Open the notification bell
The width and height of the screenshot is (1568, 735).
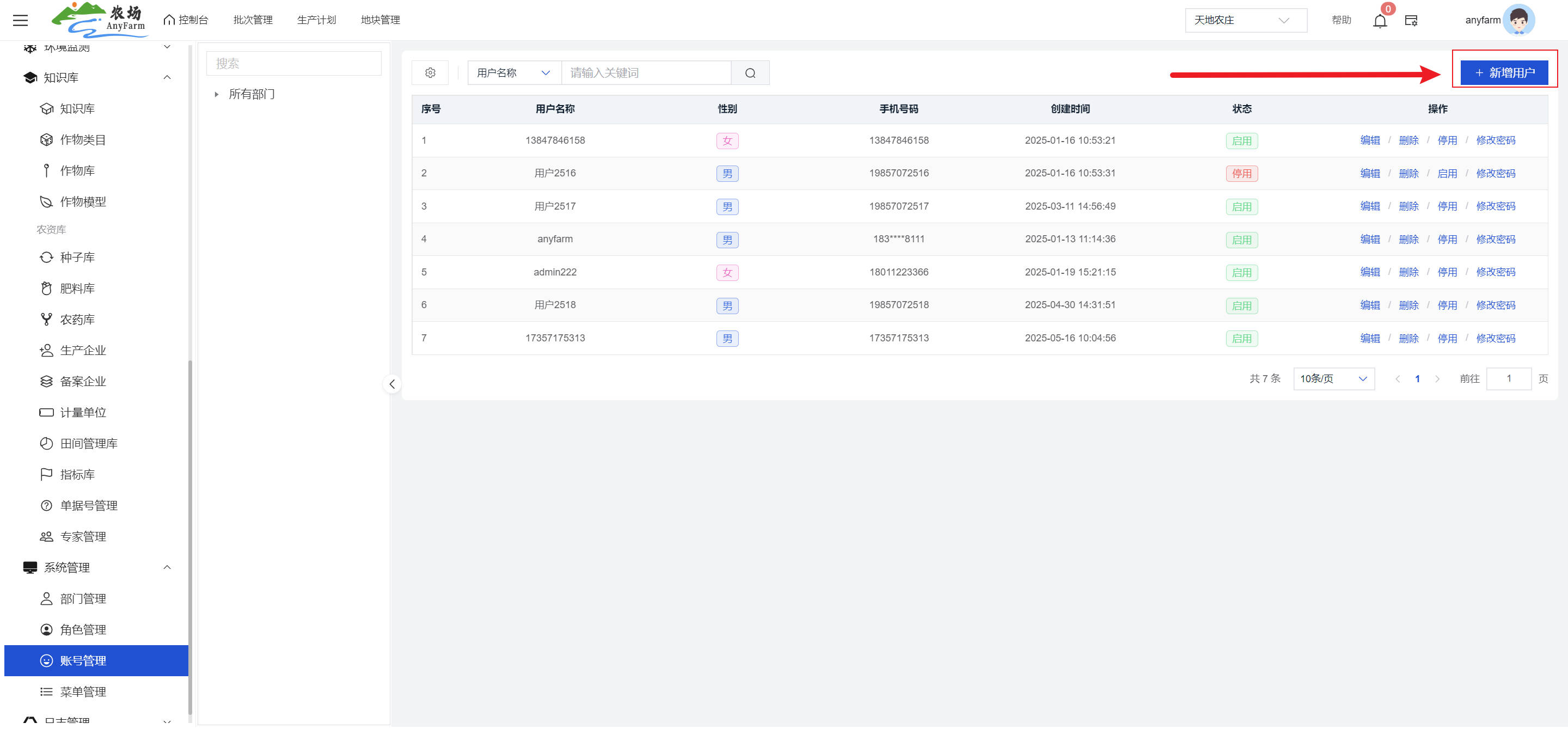(x=1379, y=21)
